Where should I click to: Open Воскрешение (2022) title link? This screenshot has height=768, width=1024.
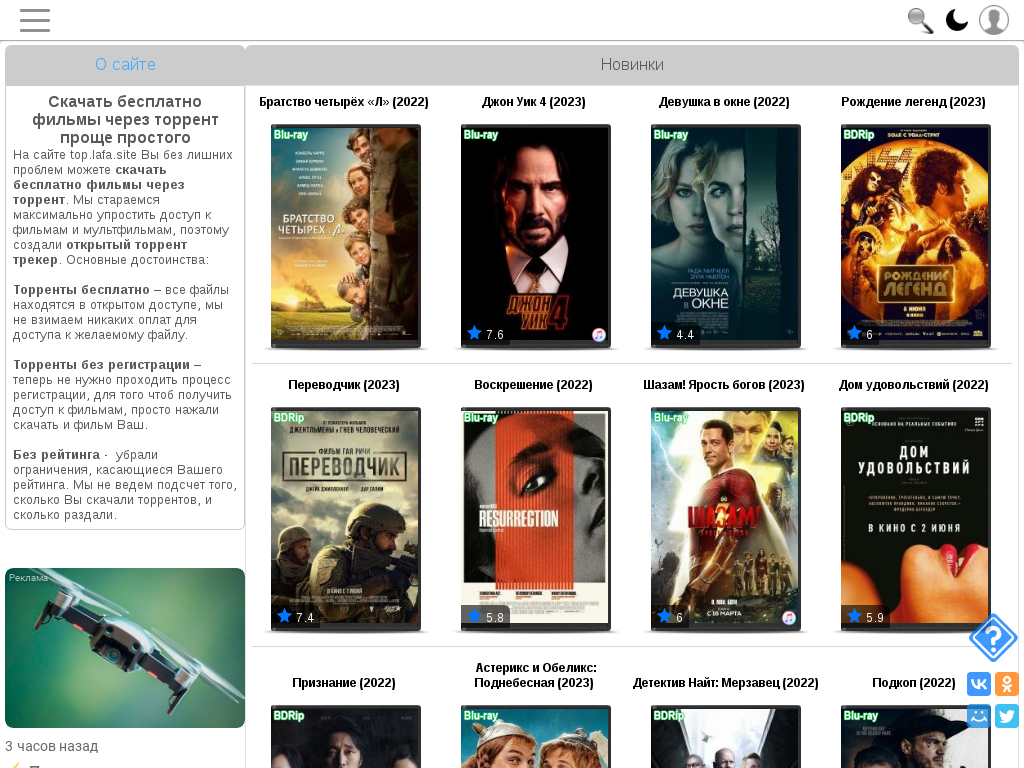534,385
